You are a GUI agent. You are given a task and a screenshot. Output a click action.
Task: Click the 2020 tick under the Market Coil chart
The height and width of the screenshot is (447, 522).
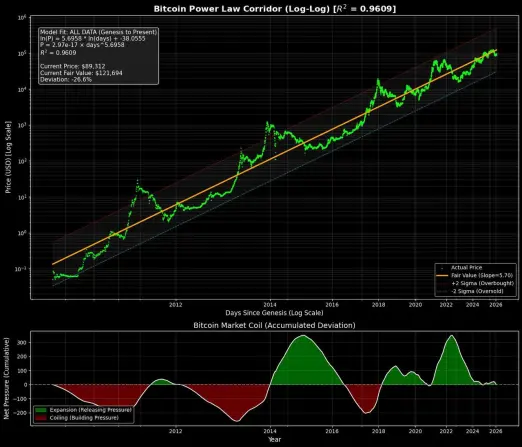click(415, 431)
